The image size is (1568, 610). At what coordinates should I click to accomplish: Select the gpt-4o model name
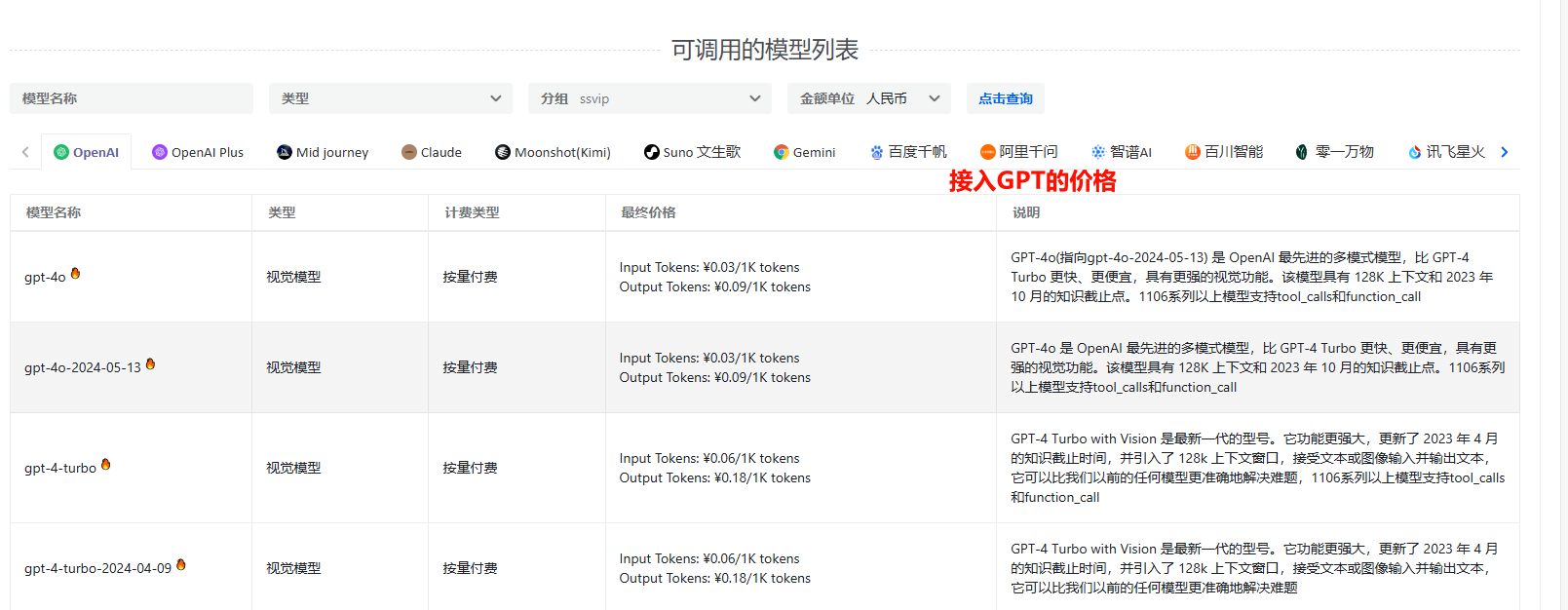[x=45, y=277]
